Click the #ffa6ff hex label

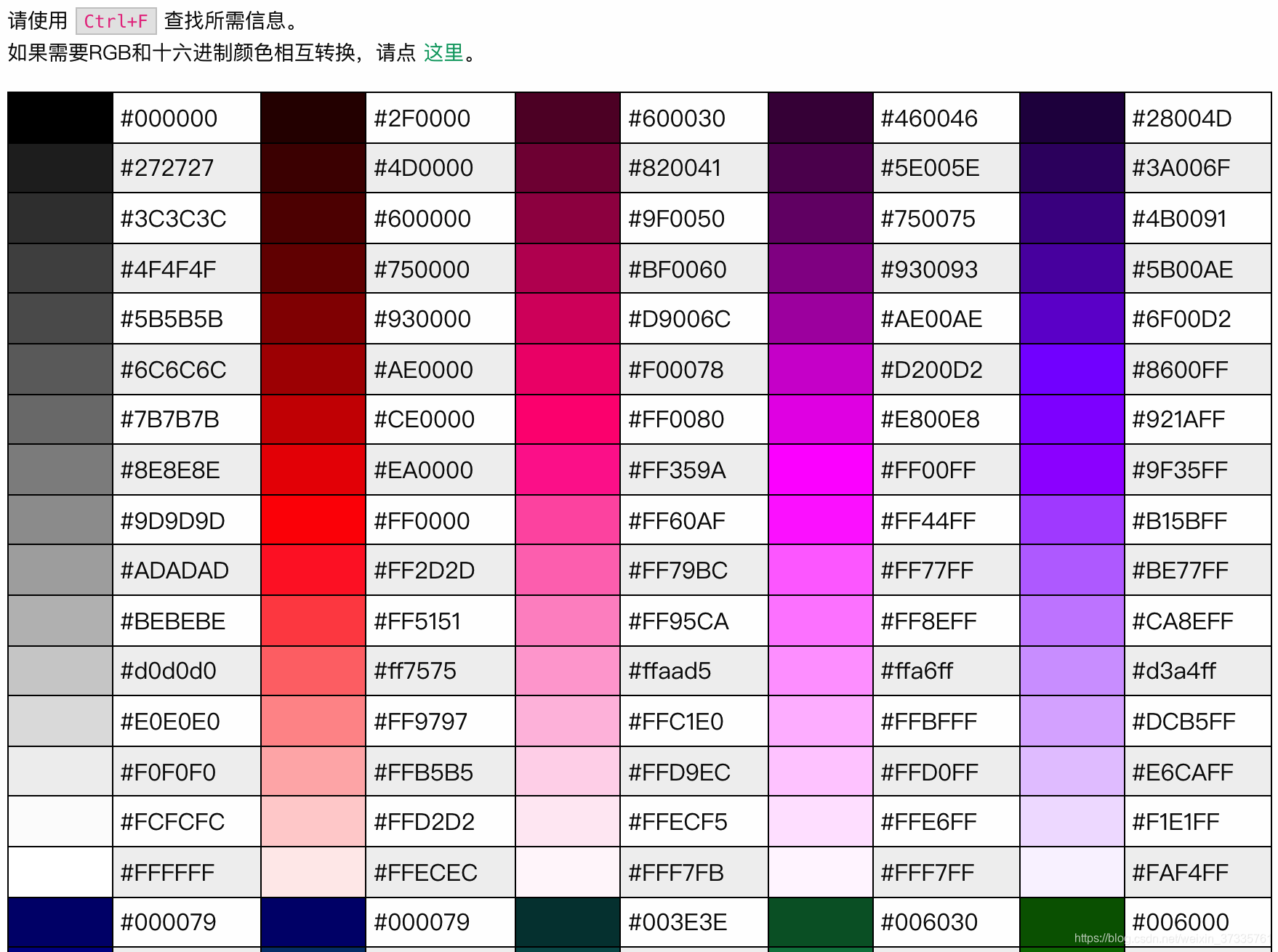pyautogui.click(x=916, y=671)
